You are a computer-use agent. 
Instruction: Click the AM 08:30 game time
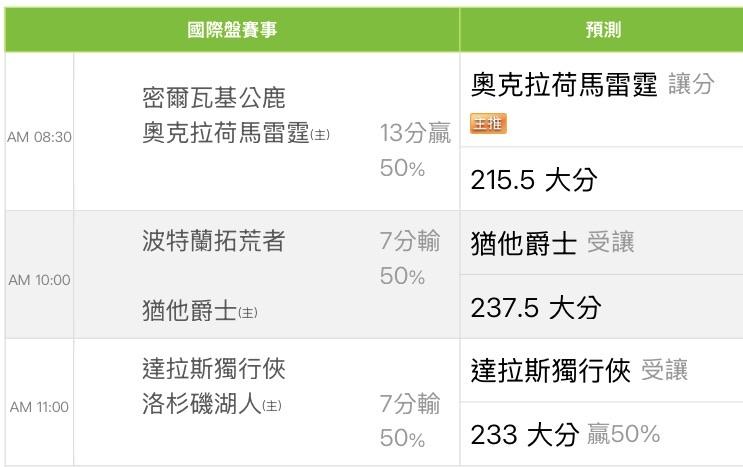[39, 137]
